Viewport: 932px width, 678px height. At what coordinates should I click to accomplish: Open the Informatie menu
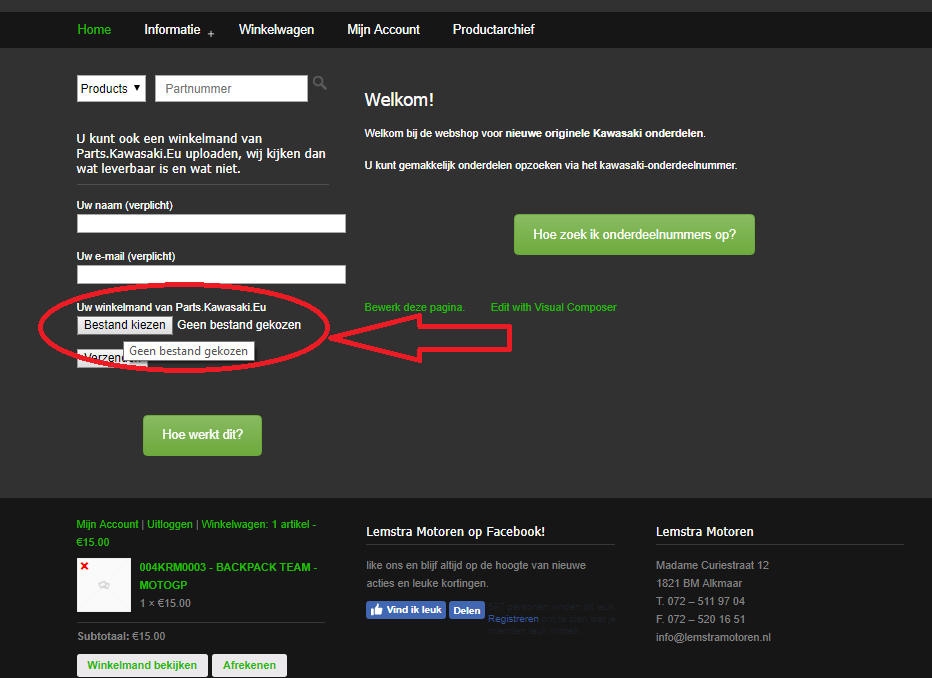coord(172,30)
